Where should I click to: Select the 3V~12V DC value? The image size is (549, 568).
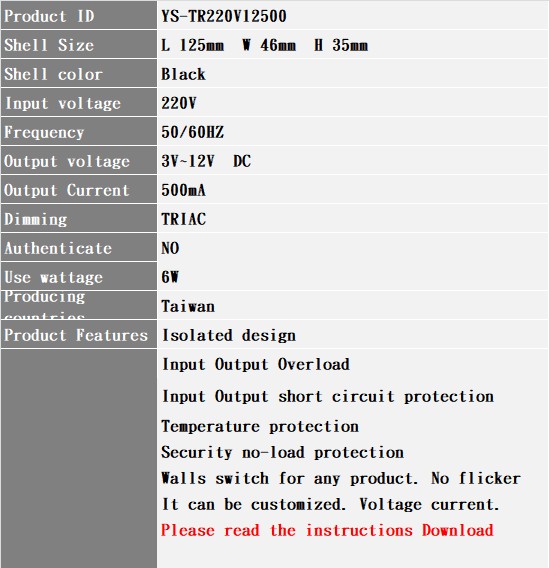[x=206, y=161]
